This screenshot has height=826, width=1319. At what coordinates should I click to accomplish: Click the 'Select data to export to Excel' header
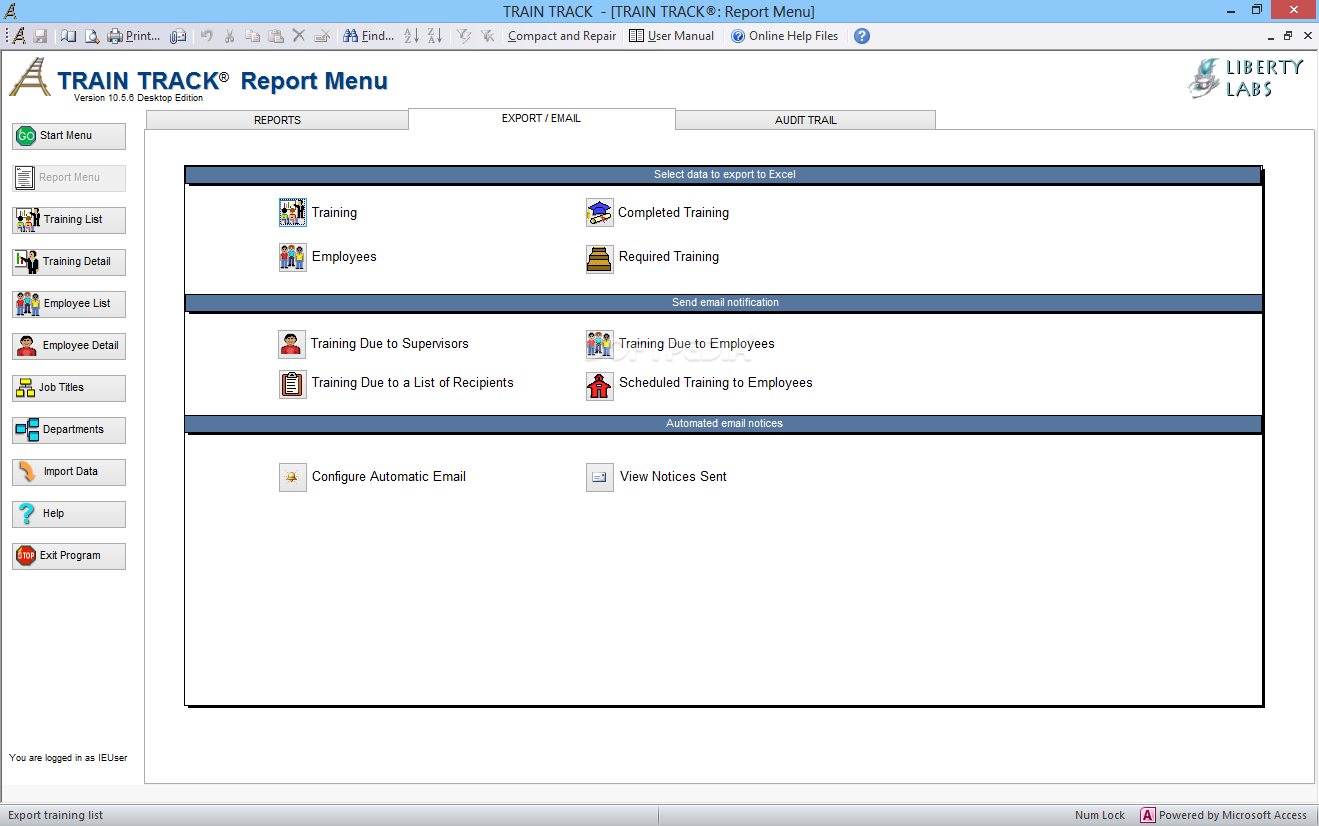(x=724, y=175)
